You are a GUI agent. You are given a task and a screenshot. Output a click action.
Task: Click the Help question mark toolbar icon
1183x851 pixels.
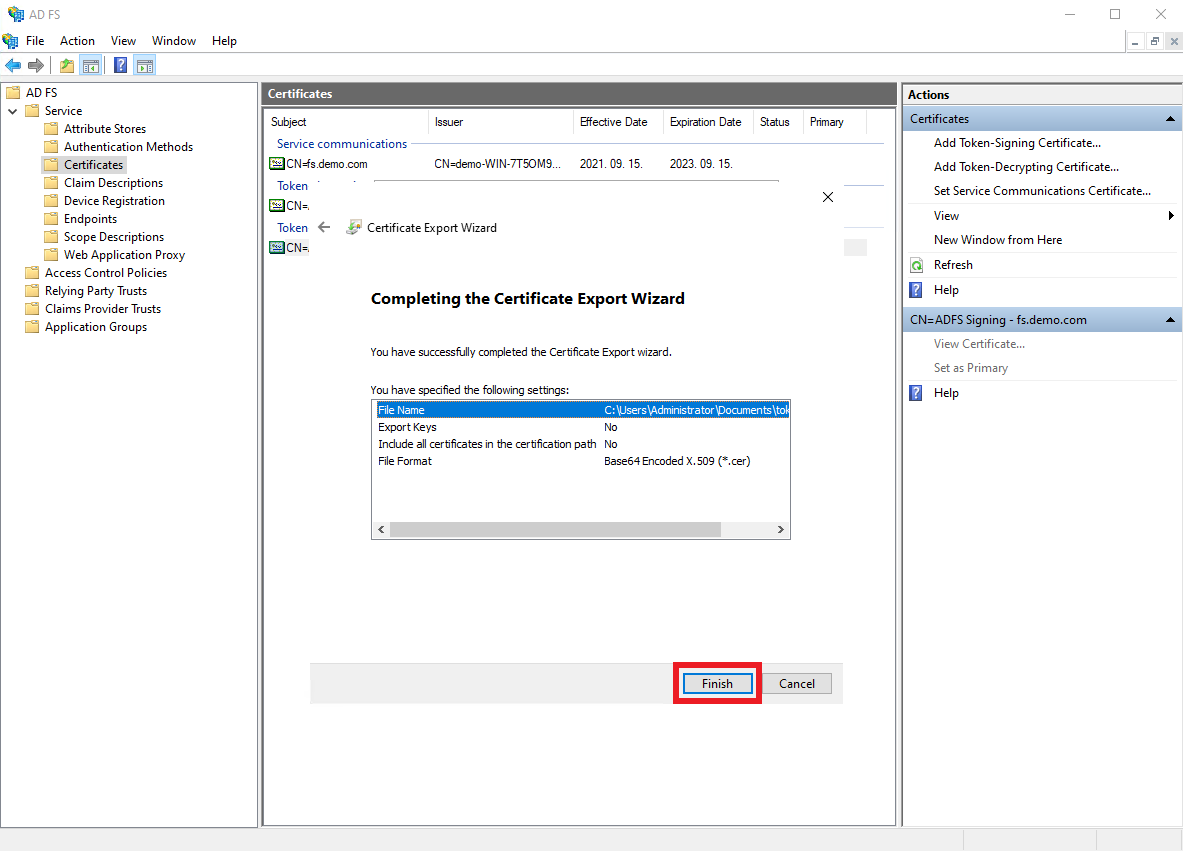coord(120,66)
